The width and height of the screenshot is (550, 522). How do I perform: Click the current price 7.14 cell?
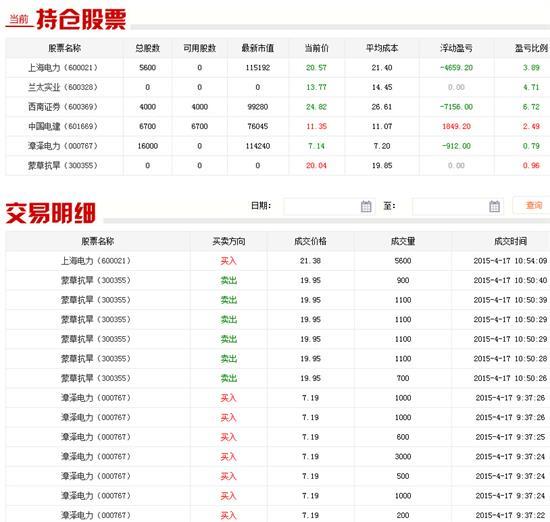pyautogui.click(x=316, y=146)
